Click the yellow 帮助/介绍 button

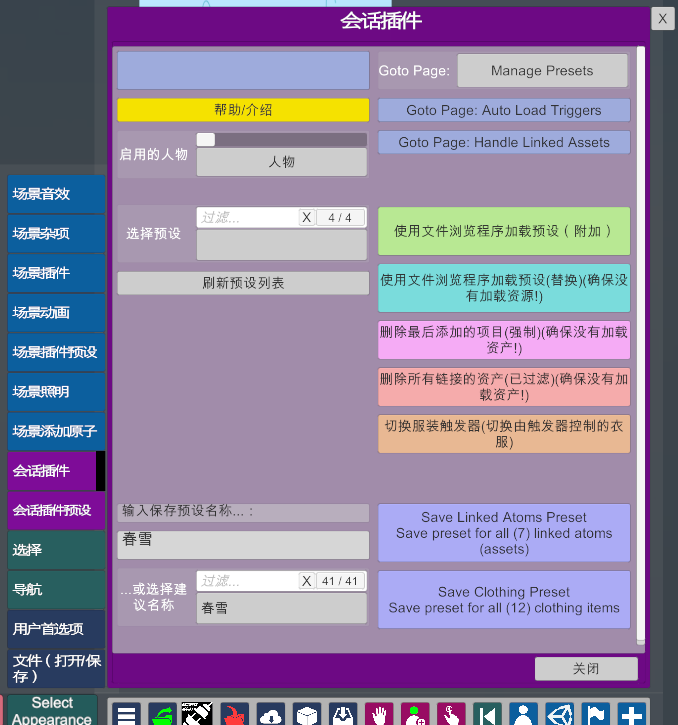[243, 109]
